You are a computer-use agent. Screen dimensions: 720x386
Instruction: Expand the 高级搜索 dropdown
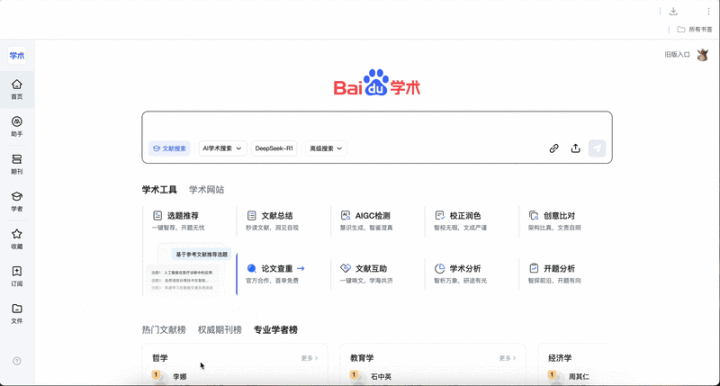point(326,148)
